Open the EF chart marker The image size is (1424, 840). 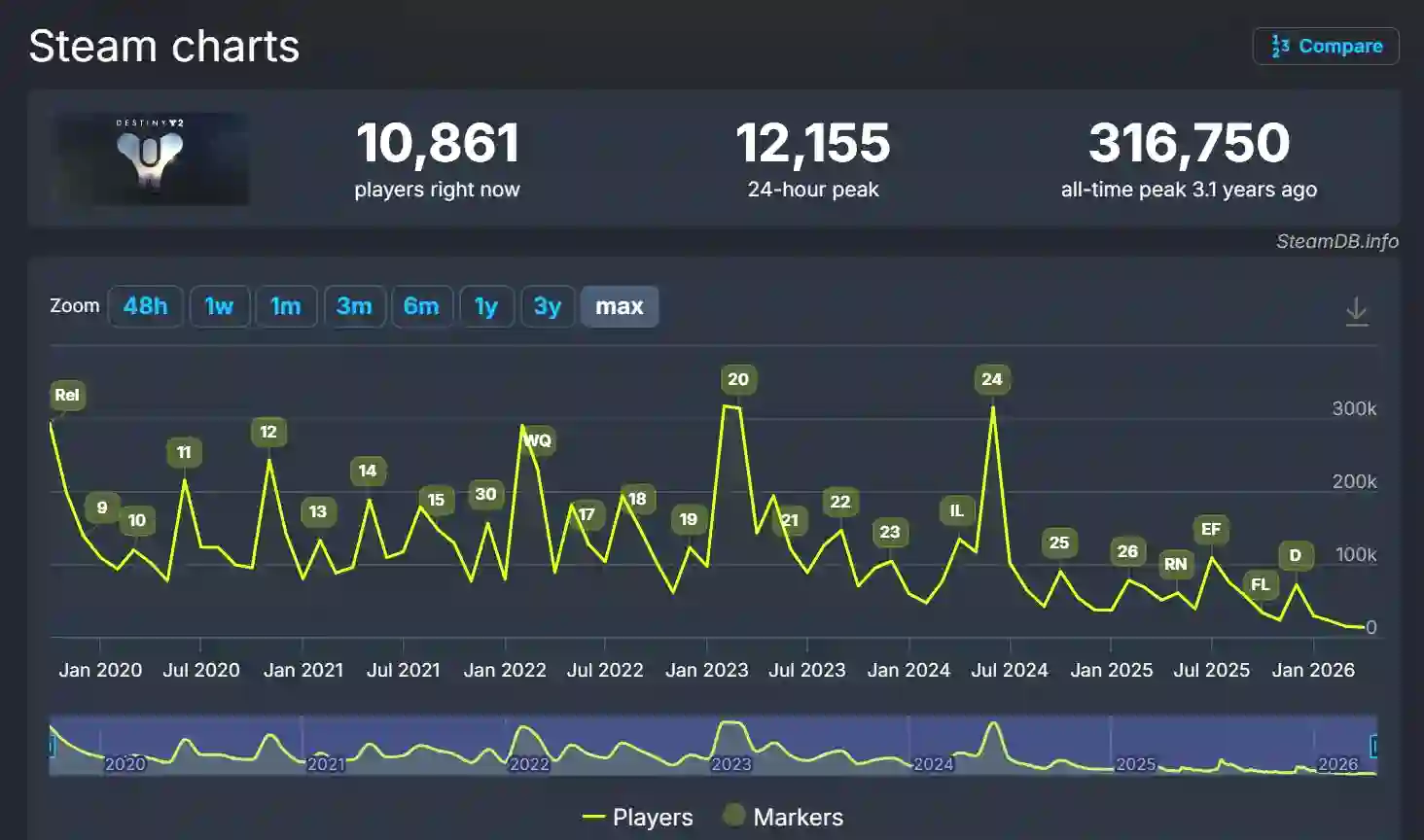point(1211,529)
